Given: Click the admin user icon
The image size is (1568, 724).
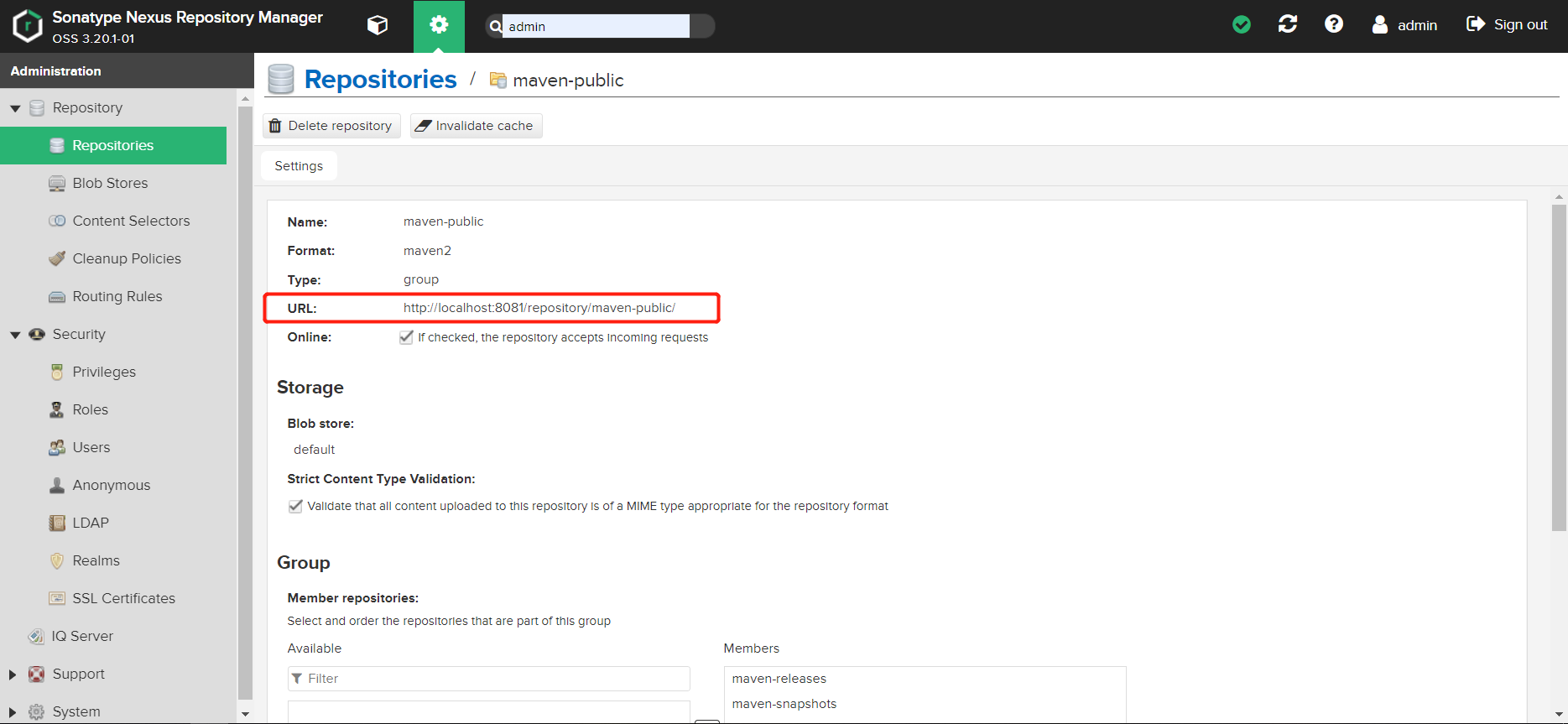Looking at the screenshot, I should tap(1380, 24).
